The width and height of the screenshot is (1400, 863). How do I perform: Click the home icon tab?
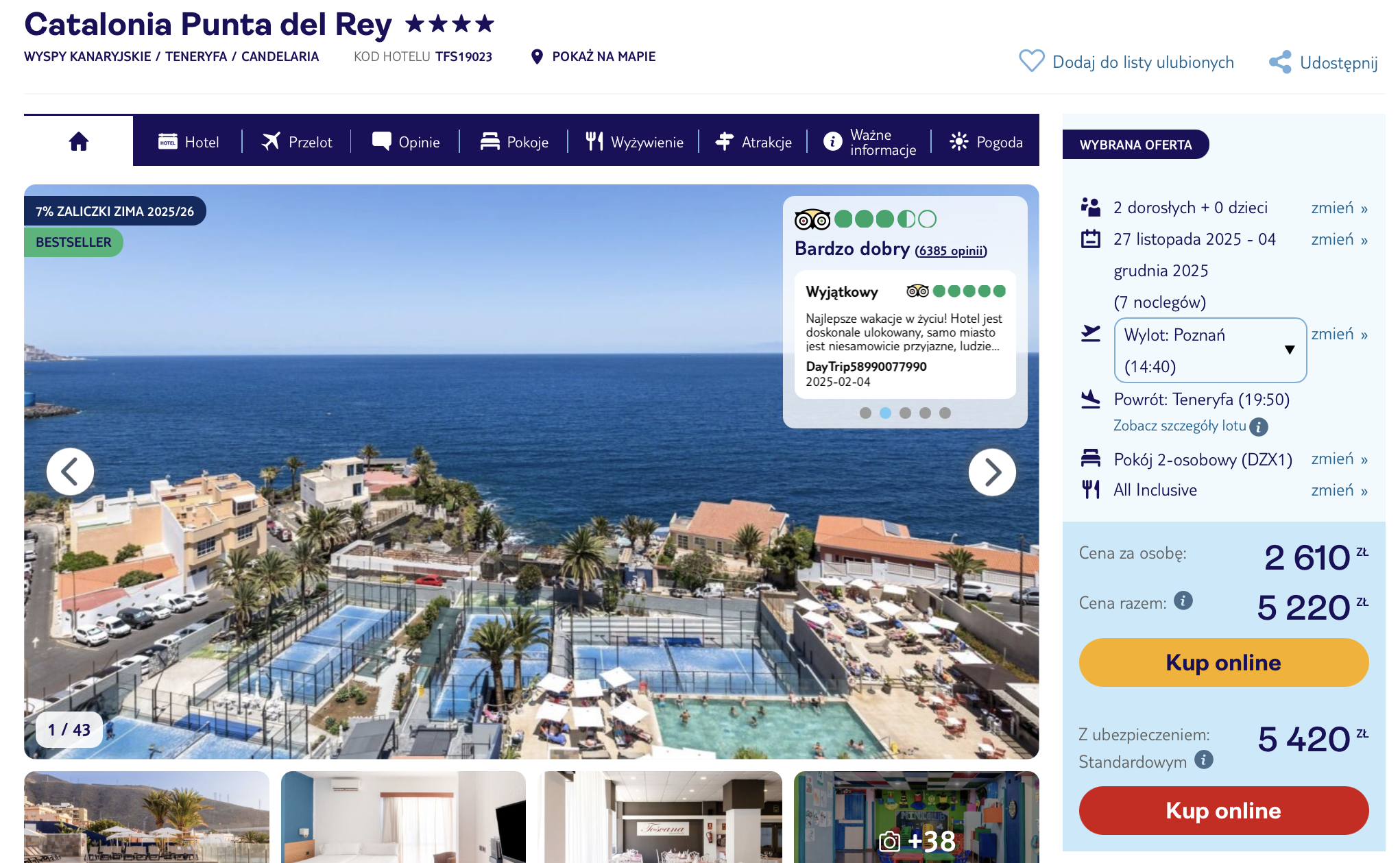tap(79, 141)
